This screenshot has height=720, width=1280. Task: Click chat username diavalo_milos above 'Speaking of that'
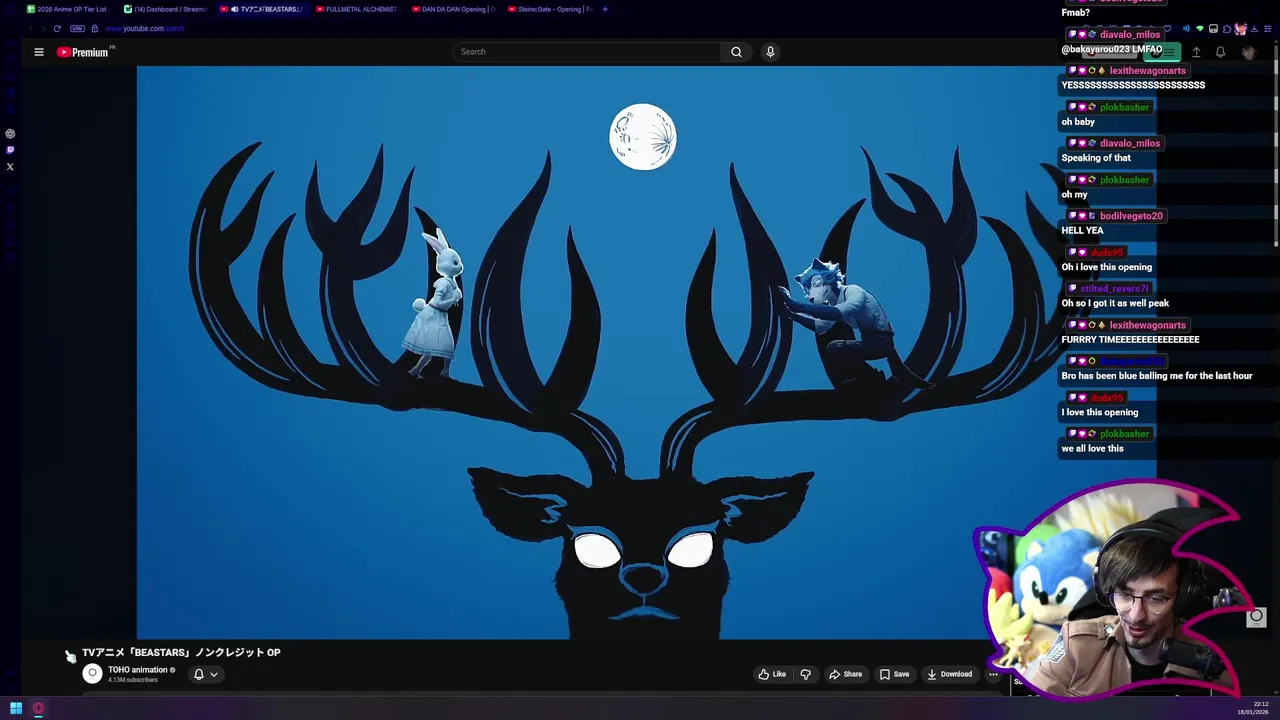coord(1130,143)
